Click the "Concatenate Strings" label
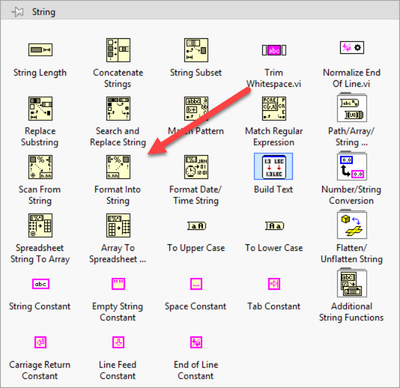The height and width of the screenshot is (388, 400). 118,78
